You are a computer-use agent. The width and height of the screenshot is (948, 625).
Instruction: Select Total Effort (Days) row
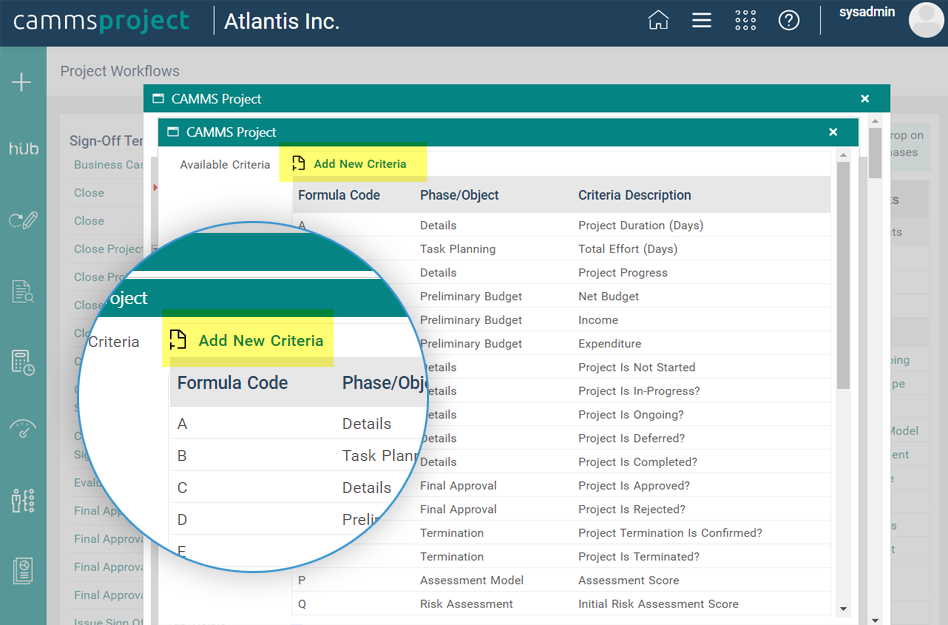561,249
